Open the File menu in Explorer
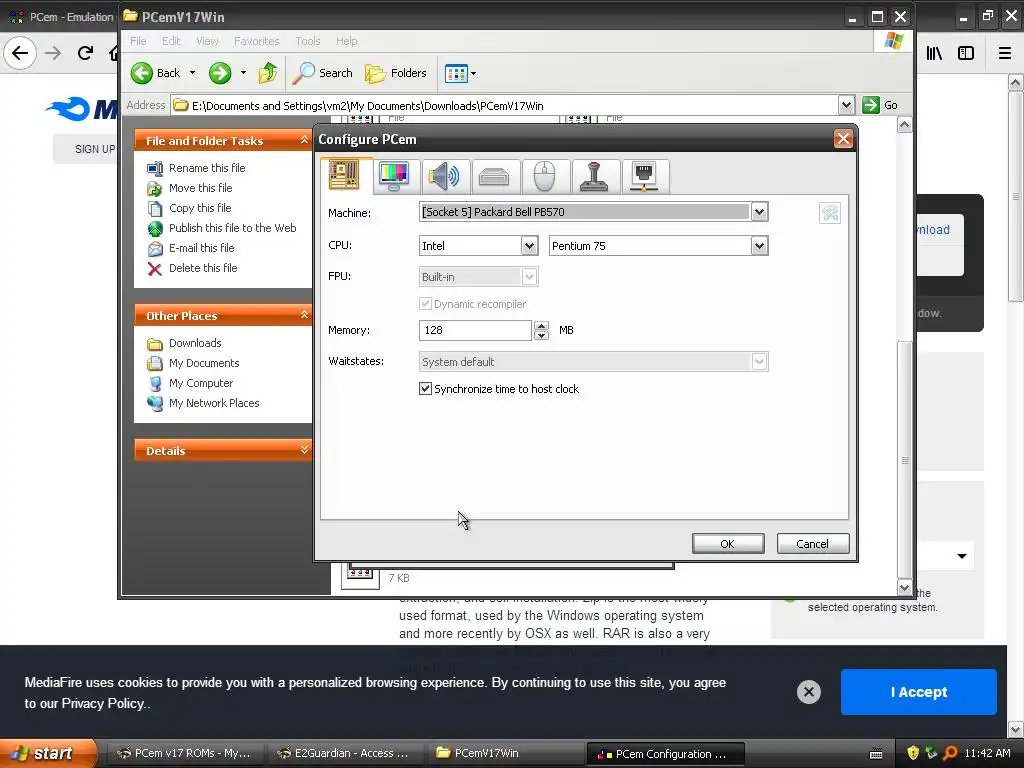The width and height of the screenshot is (1024, 768). [138, 41]
